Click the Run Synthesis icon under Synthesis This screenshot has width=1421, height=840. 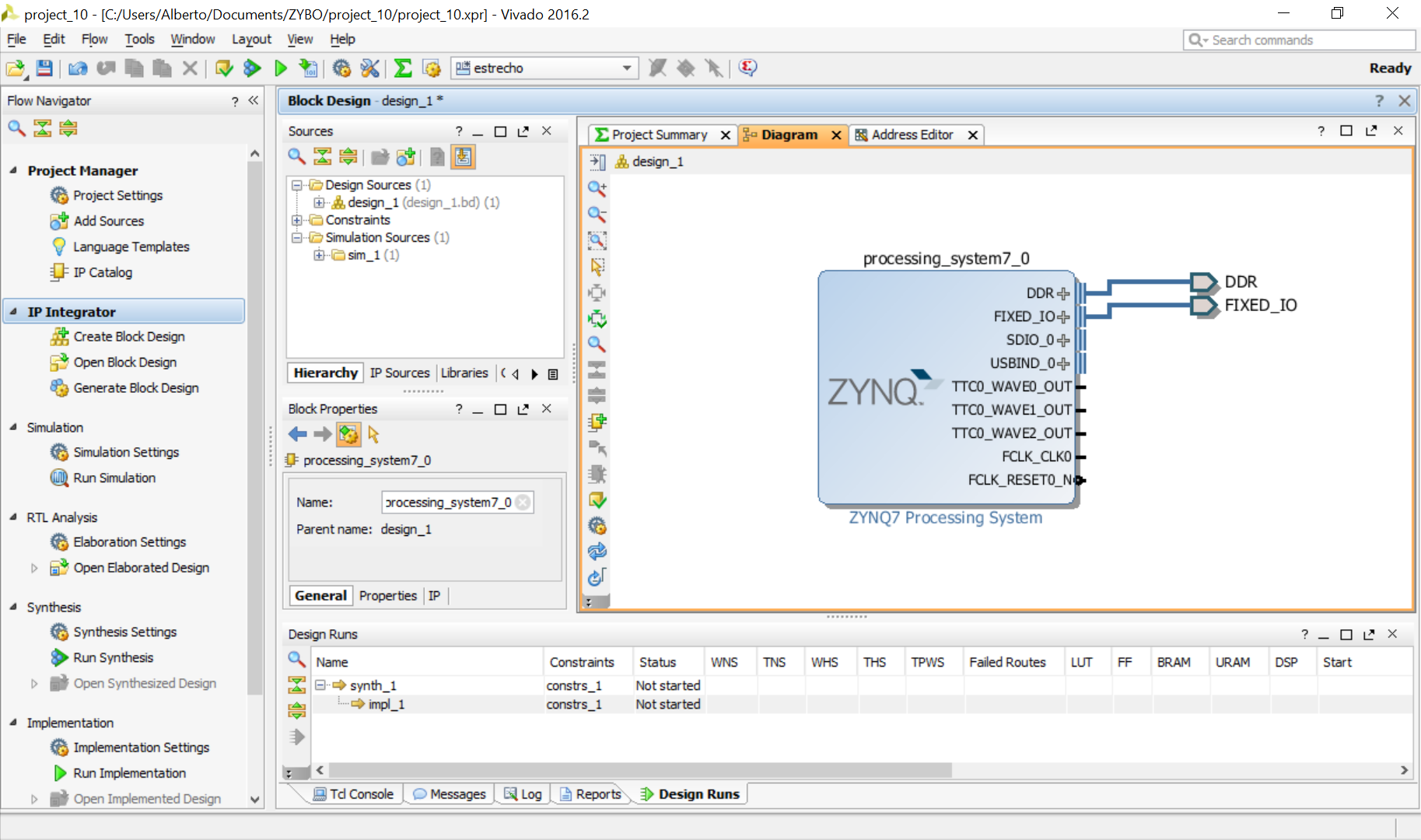point(59,657)
